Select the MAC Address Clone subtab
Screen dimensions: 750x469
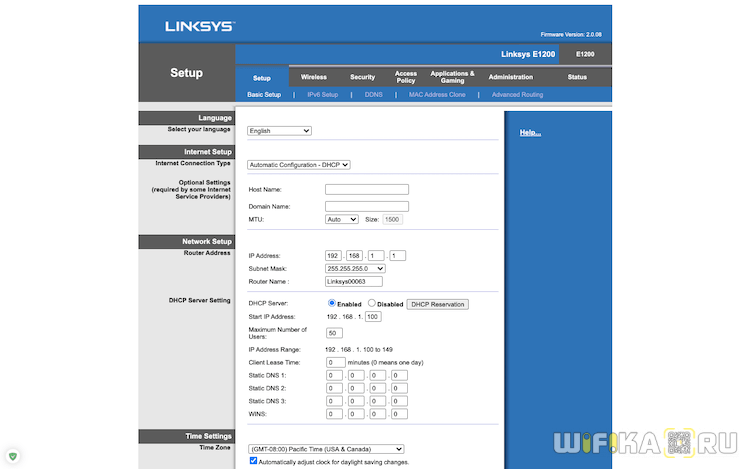(437, 95)
